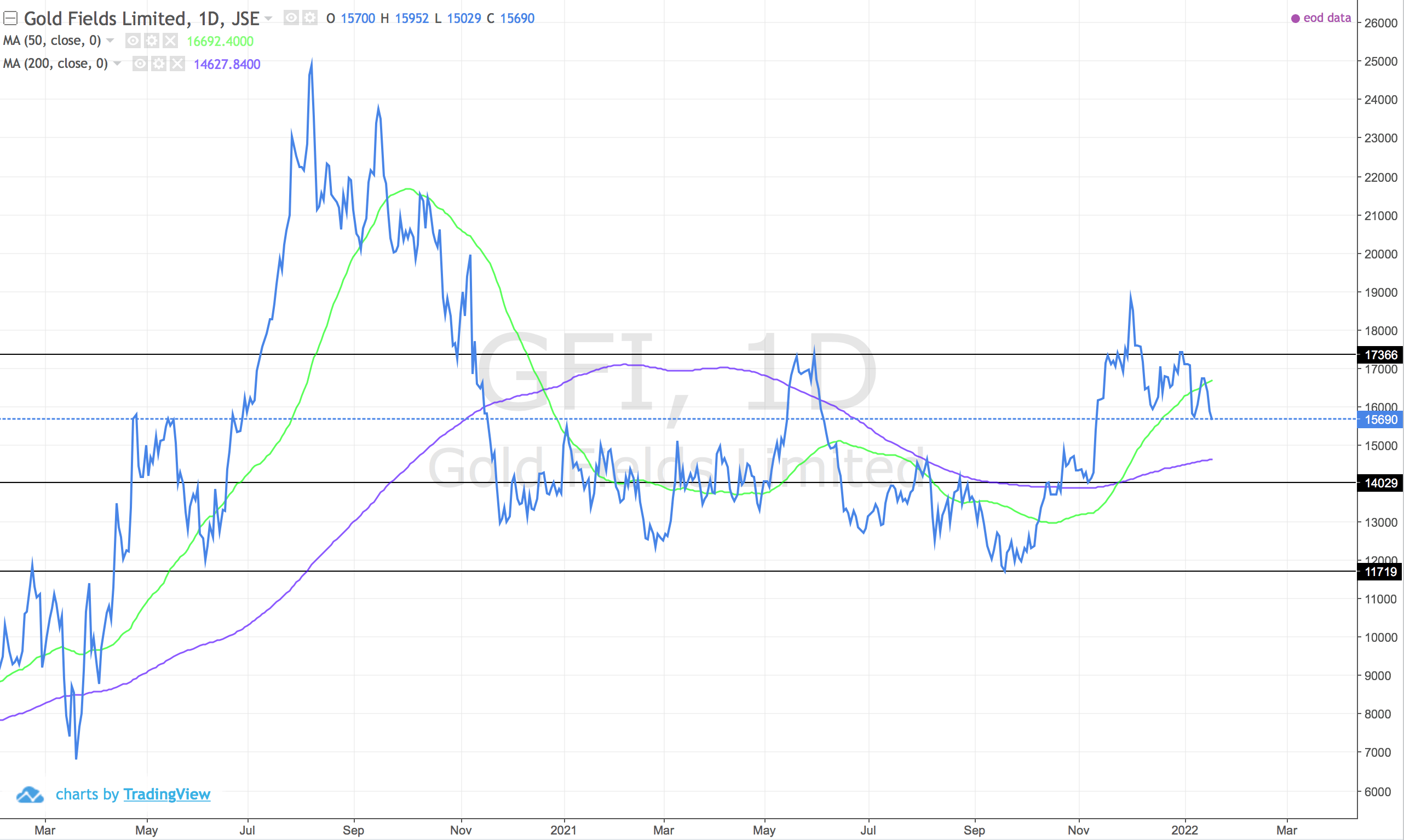
Task: Click the open price value 15700
Action: (358, 19)
